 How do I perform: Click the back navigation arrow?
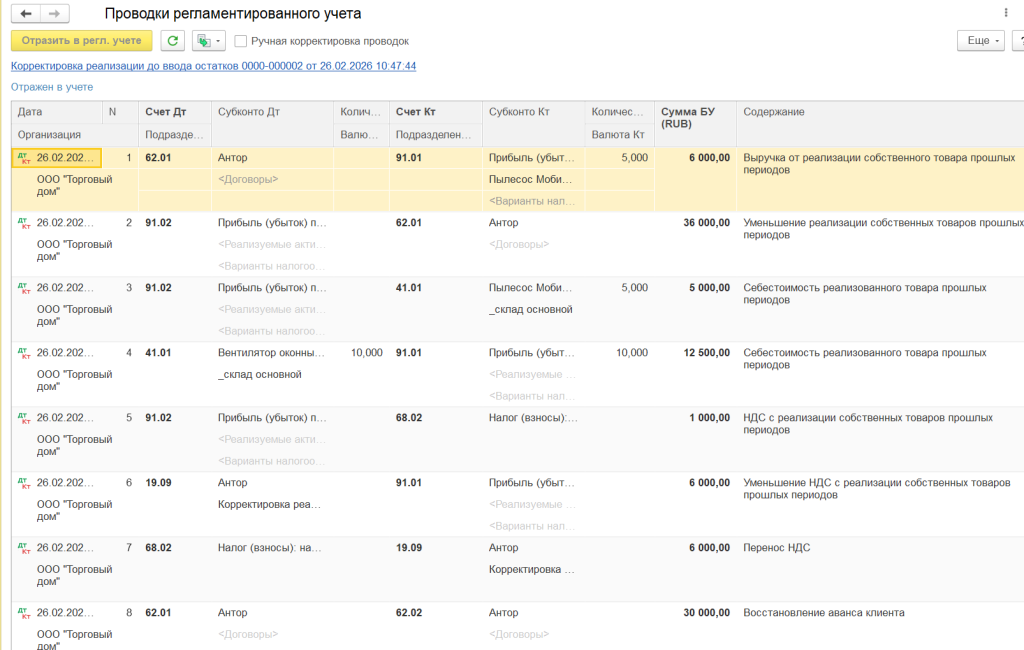[26, 14]
